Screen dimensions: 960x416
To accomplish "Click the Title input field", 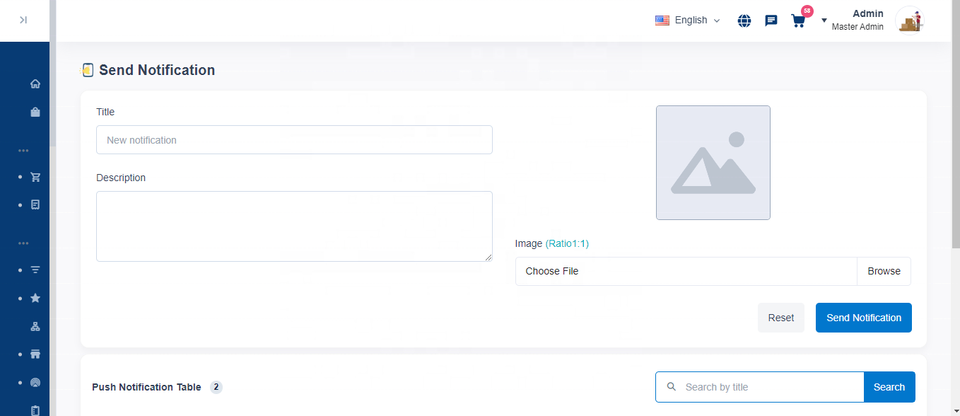I will pyautogui.click(x=294, y=140).
